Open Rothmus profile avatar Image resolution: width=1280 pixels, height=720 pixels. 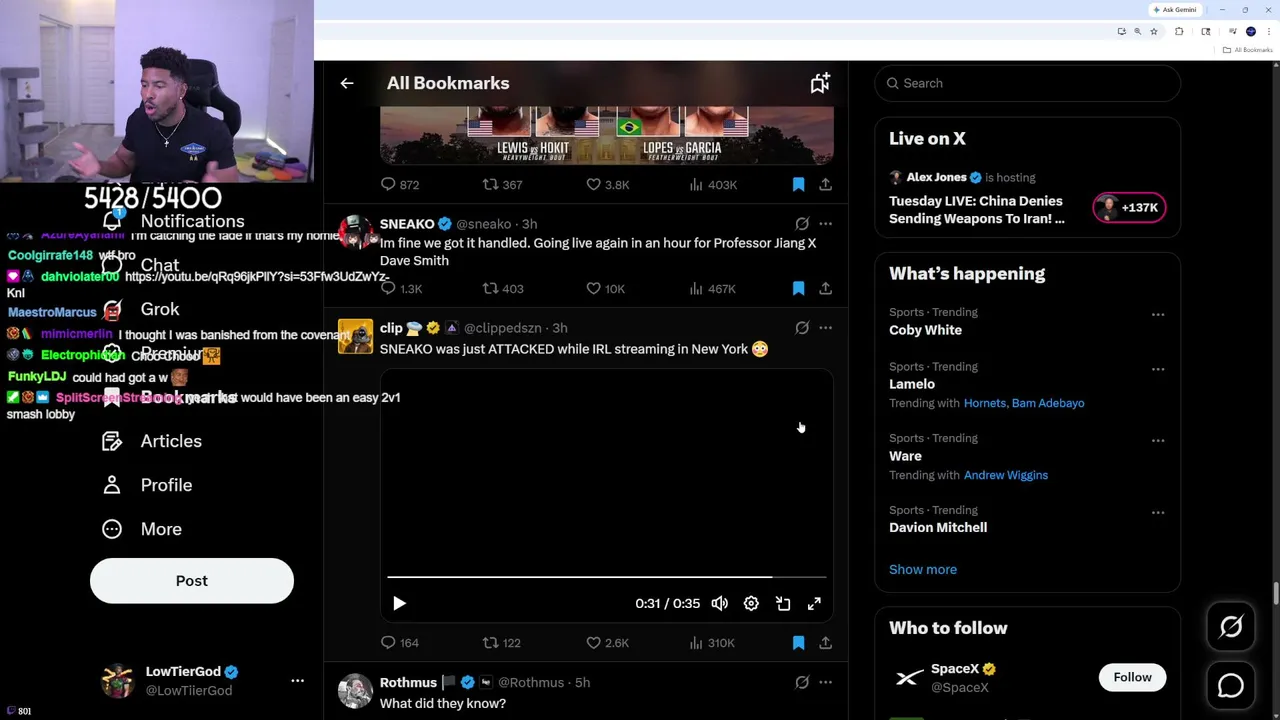pos(355,691)
